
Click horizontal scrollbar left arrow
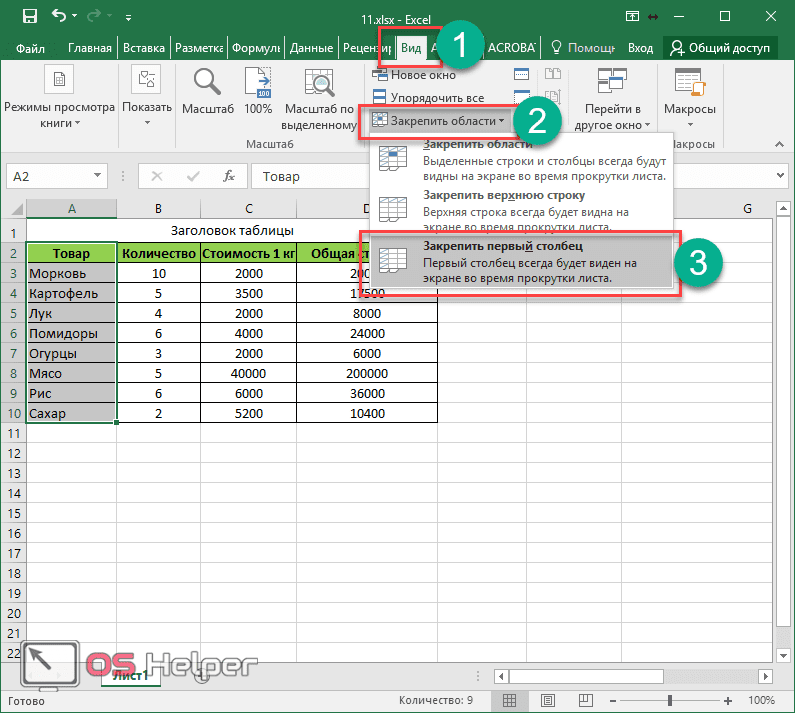coord(501,676)
